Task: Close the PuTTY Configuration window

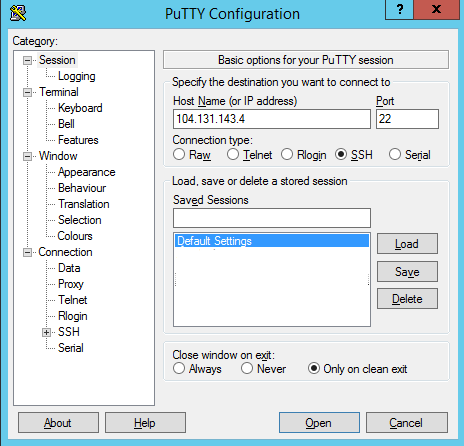Action: (436, 9)
